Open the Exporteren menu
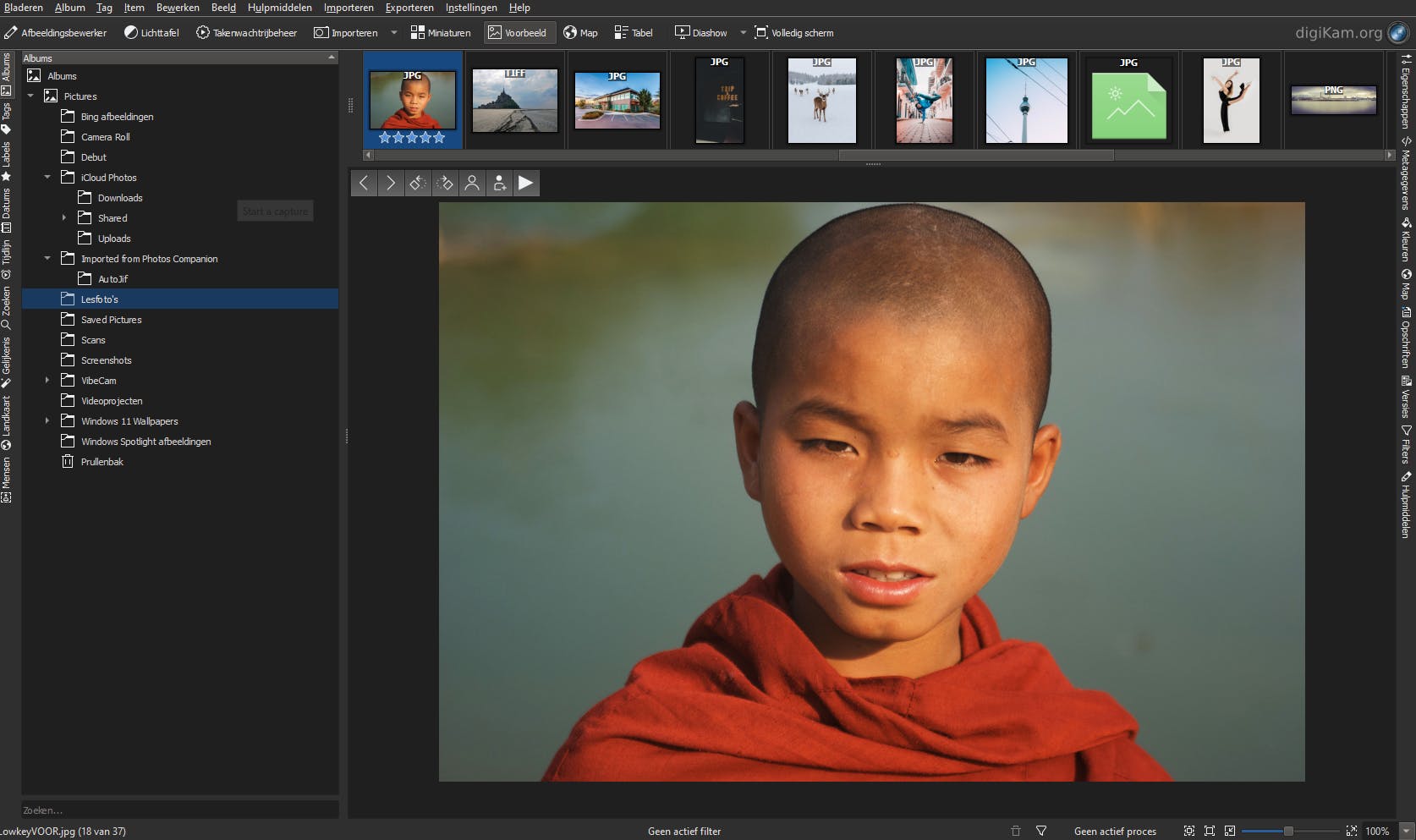Viewport: 1416px width, 840px height. [x=409, y=8]
